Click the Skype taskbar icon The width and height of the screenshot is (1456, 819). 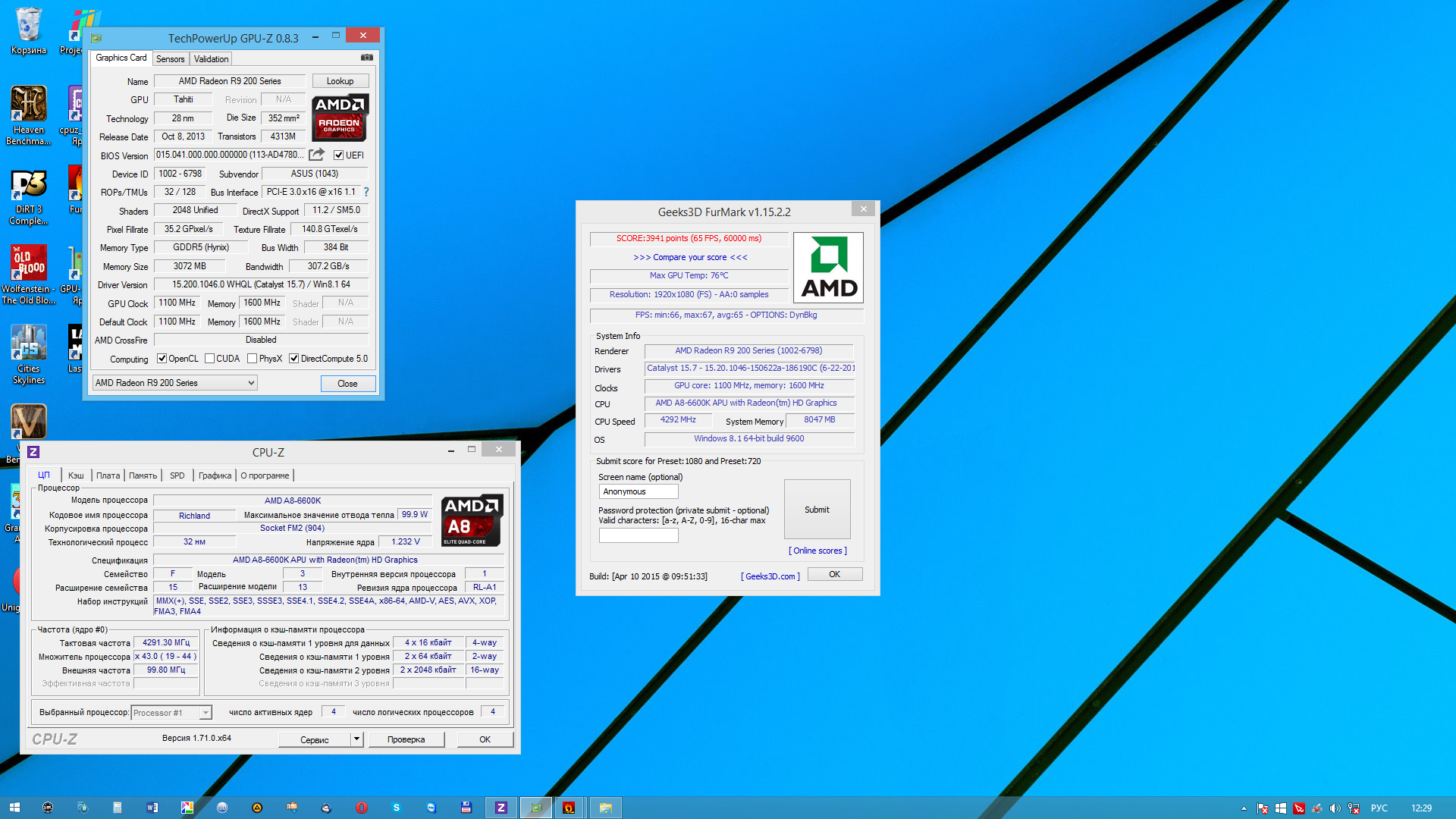pos(396,808)
